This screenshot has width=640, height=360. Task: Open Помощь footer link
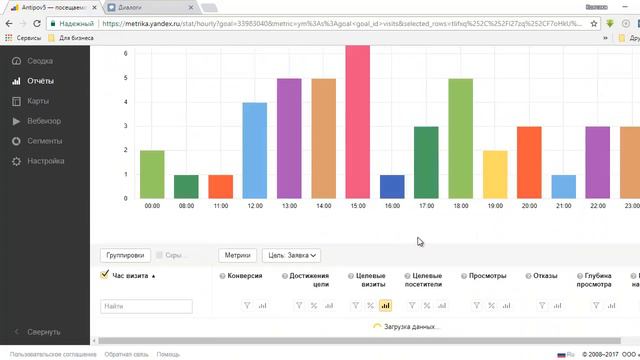tap(168, 354)
